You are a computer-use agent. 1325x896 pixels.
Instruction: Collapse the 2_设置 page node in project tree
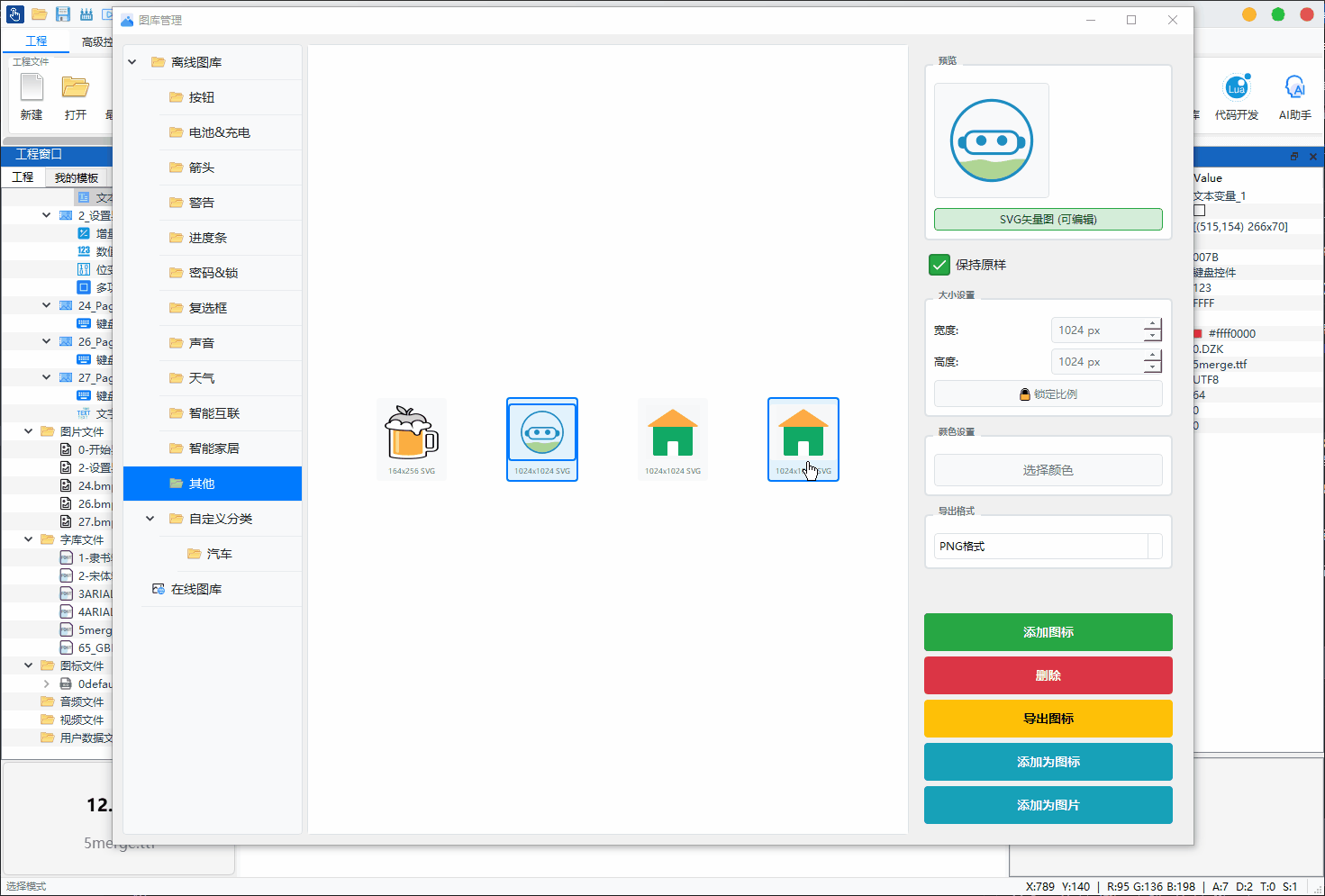47,215
